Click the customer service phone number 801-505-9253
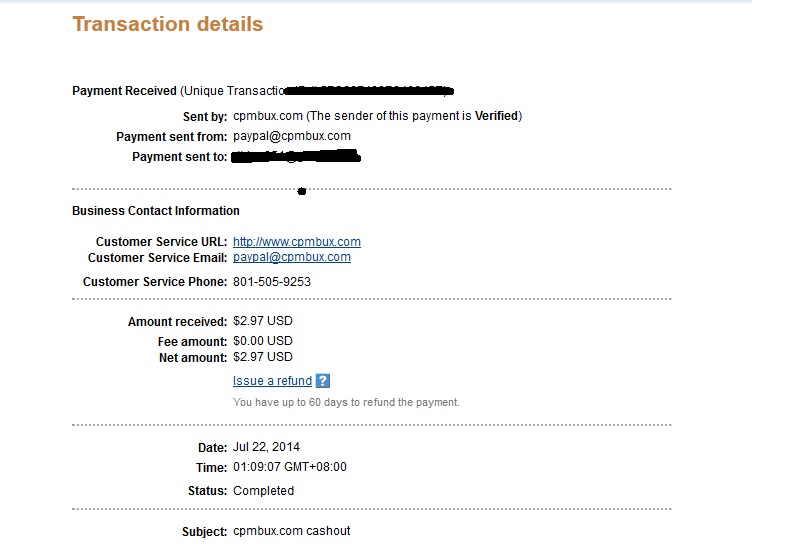The height and width of the screenshot is (544, 792). (x=272, y=282)
